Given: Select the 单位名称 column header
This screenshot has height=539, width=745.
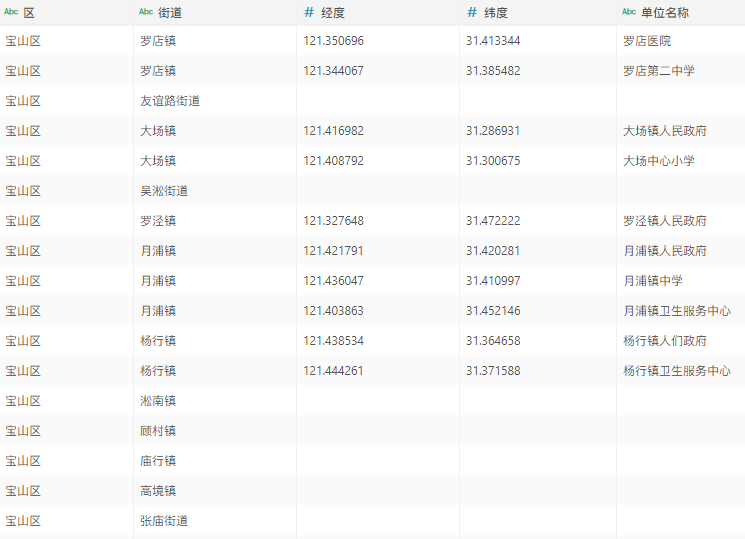Looking at the screenshot, I should (681, 13).
